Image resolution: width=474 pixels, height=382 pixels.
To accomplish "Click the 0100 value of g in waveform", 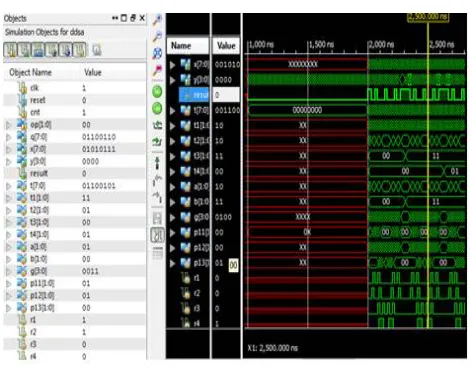I will pos(223,217).
